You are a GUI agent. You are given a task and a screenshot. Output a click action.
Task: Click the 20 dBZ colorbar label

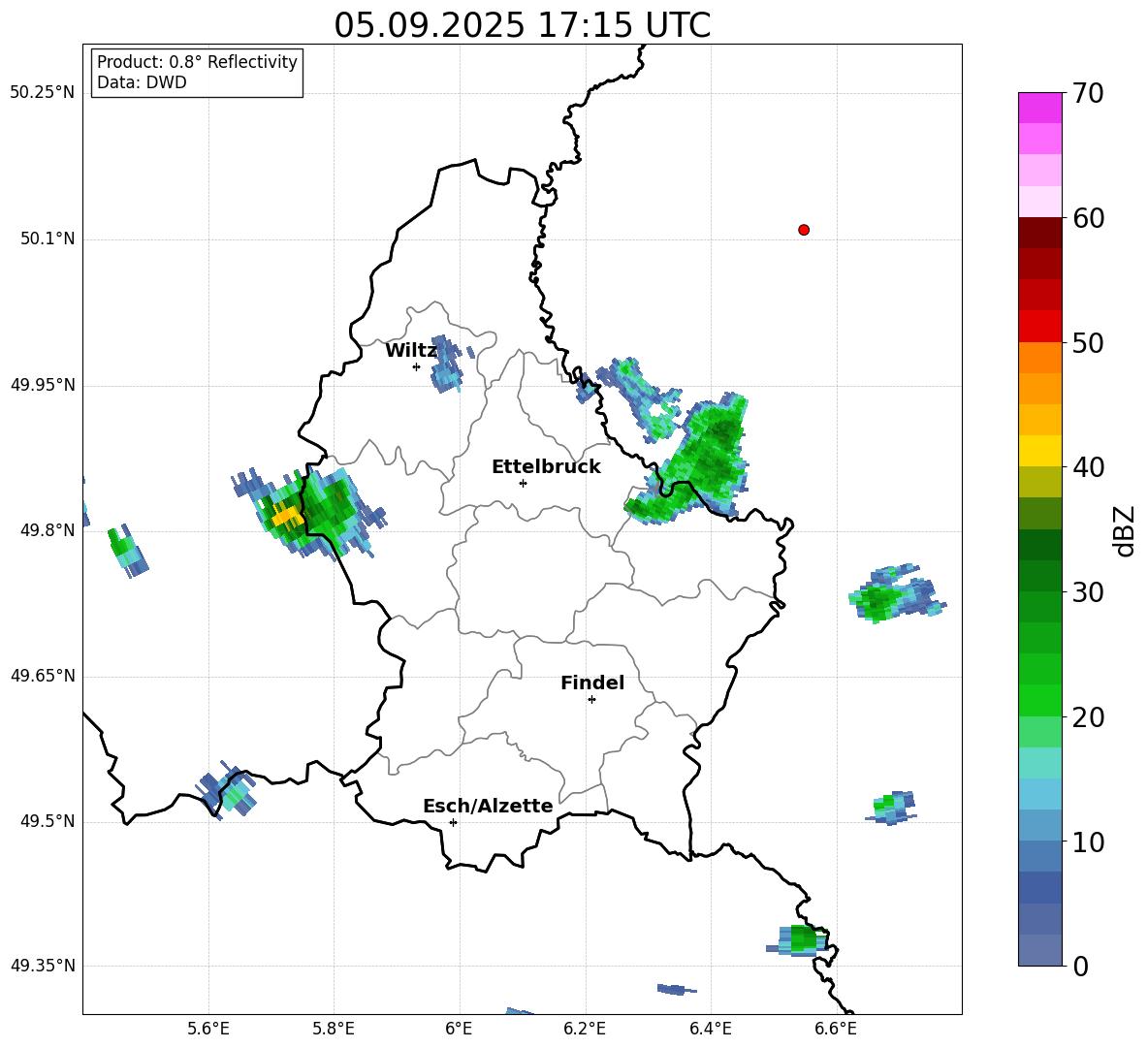1088,717
